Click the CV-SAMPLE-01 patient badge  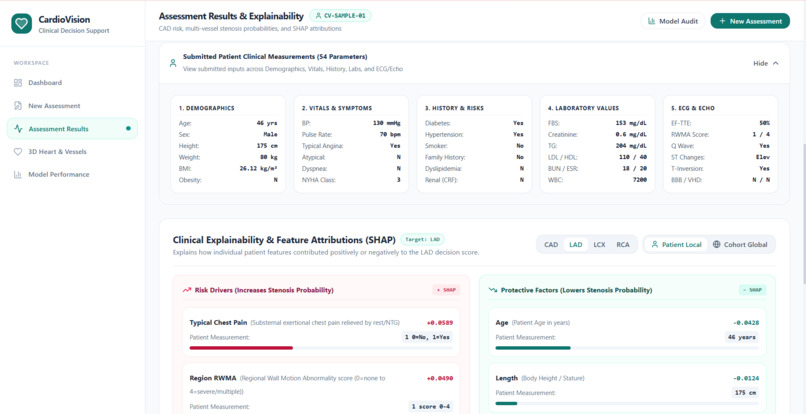click(340, 16)
